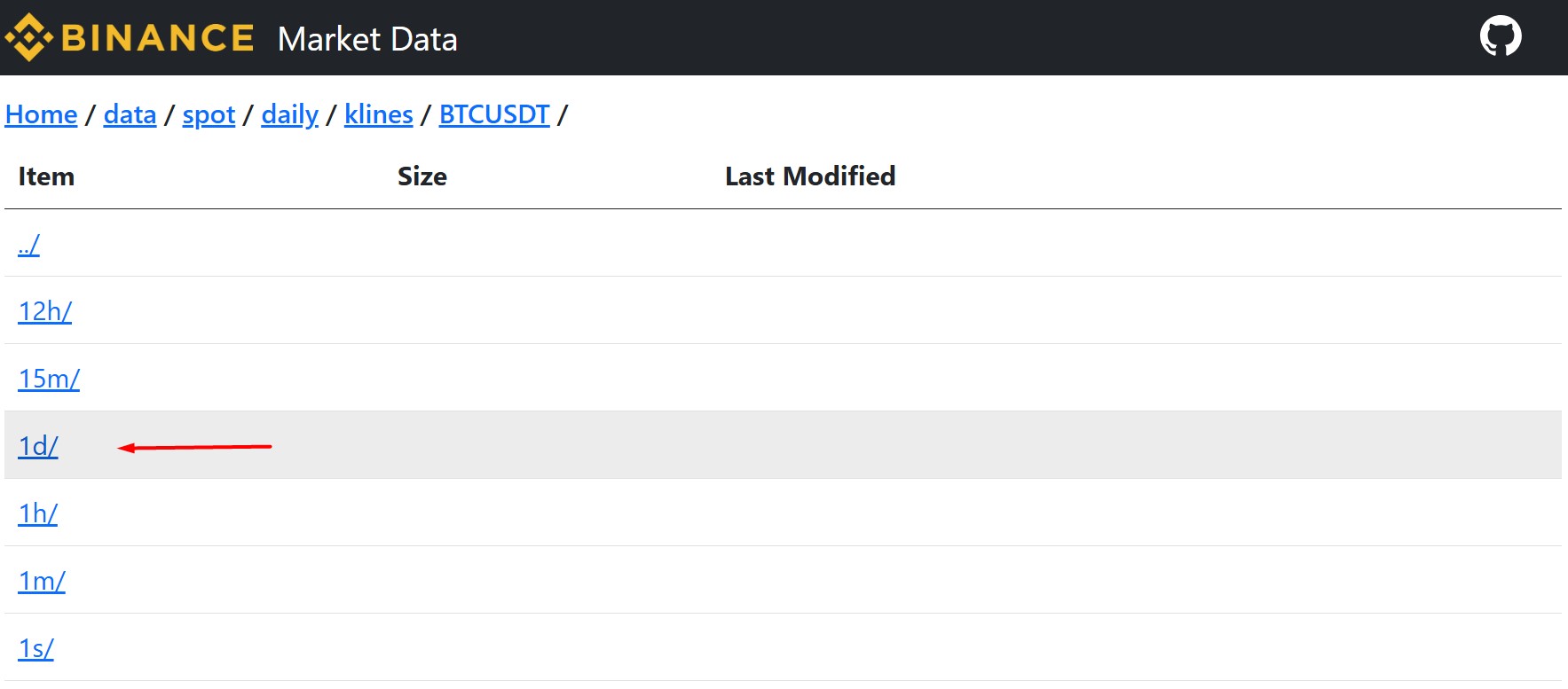Click the Market Data header title
The image size is (1568, 689).
(367, 39)
